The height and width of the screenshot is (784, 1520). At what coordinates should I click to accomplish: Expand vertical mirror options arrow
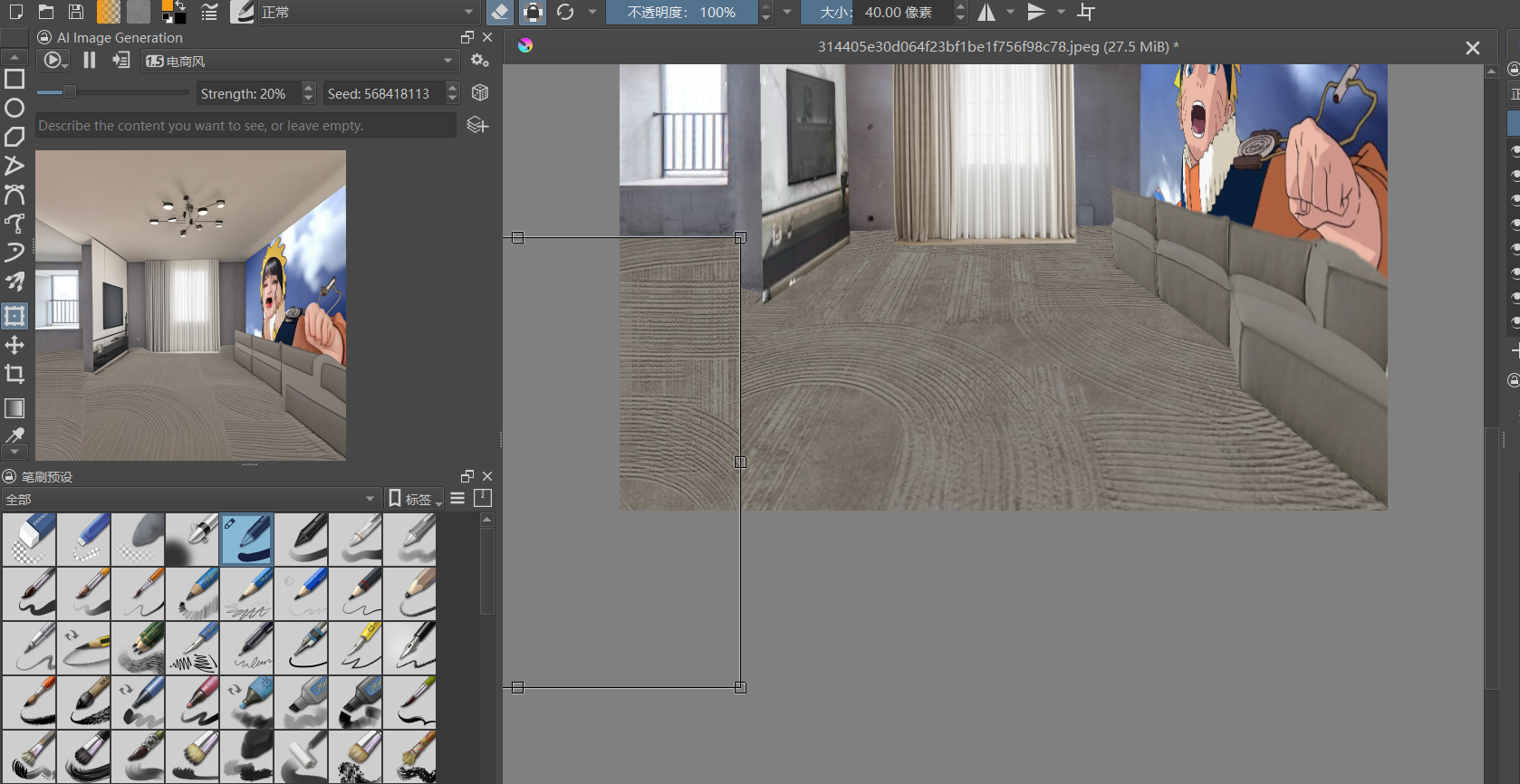coord(1061,12)
